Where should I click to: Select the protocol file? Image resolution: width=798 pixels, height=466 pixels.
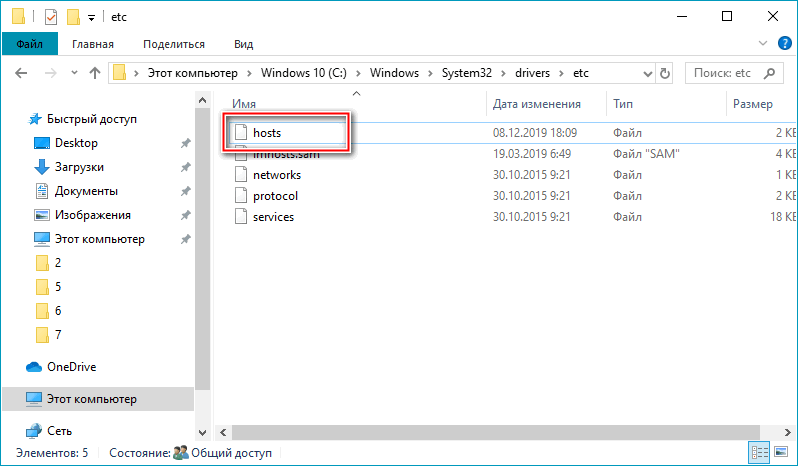pyautogui.click(x=275, y=196)
